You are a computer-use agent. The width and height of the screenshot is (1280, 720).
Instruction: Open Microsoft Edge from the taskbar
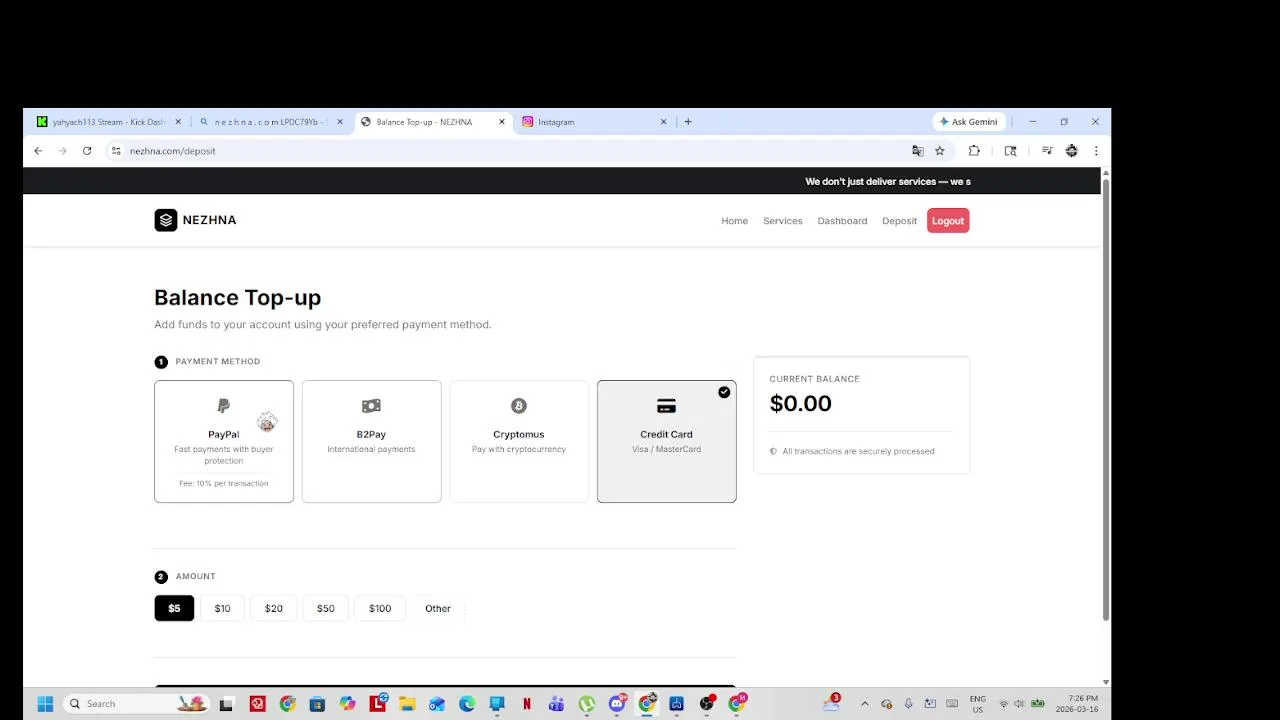467,704
